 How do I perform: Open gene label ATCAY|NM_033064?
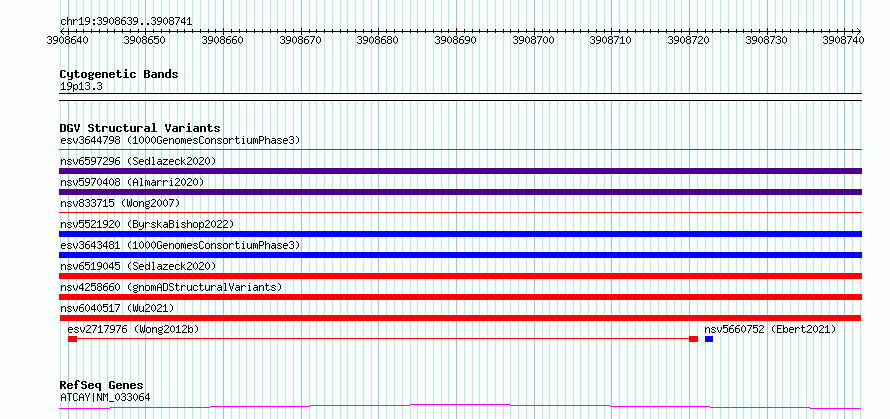coord(105,397)
